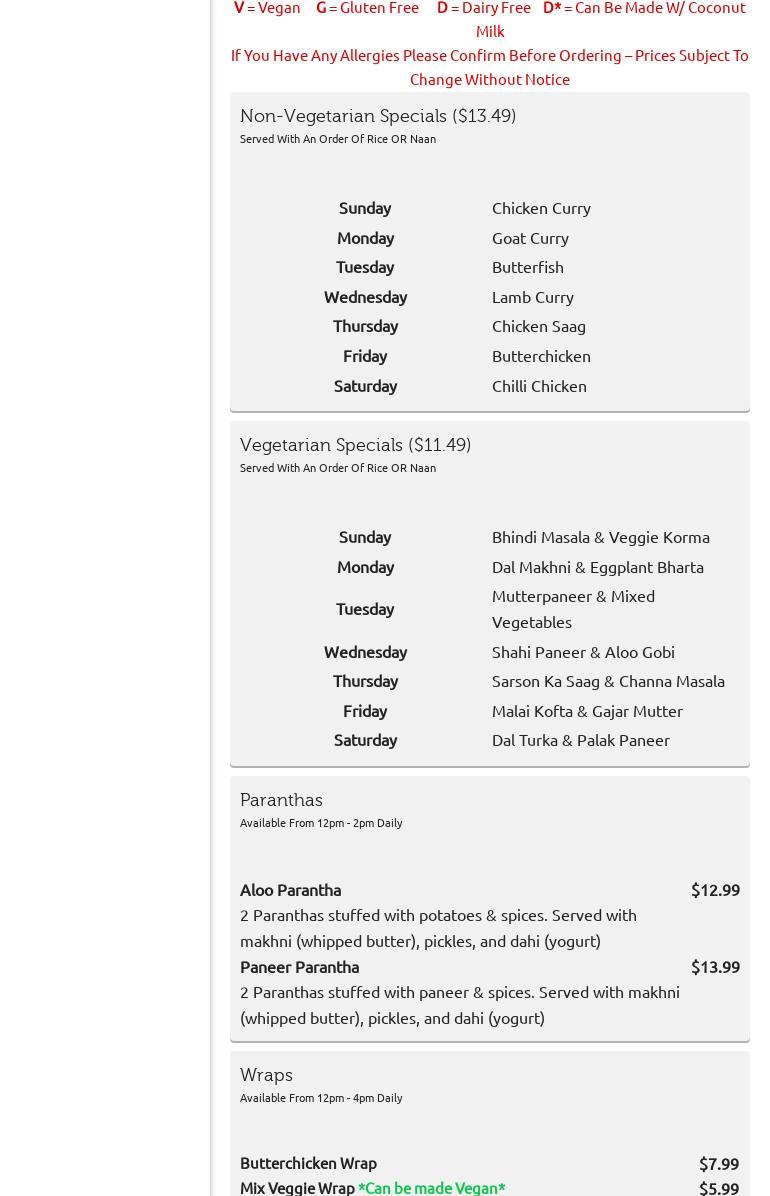Click the Aloo Parantha $12.99 price

(x=715, y=890)
